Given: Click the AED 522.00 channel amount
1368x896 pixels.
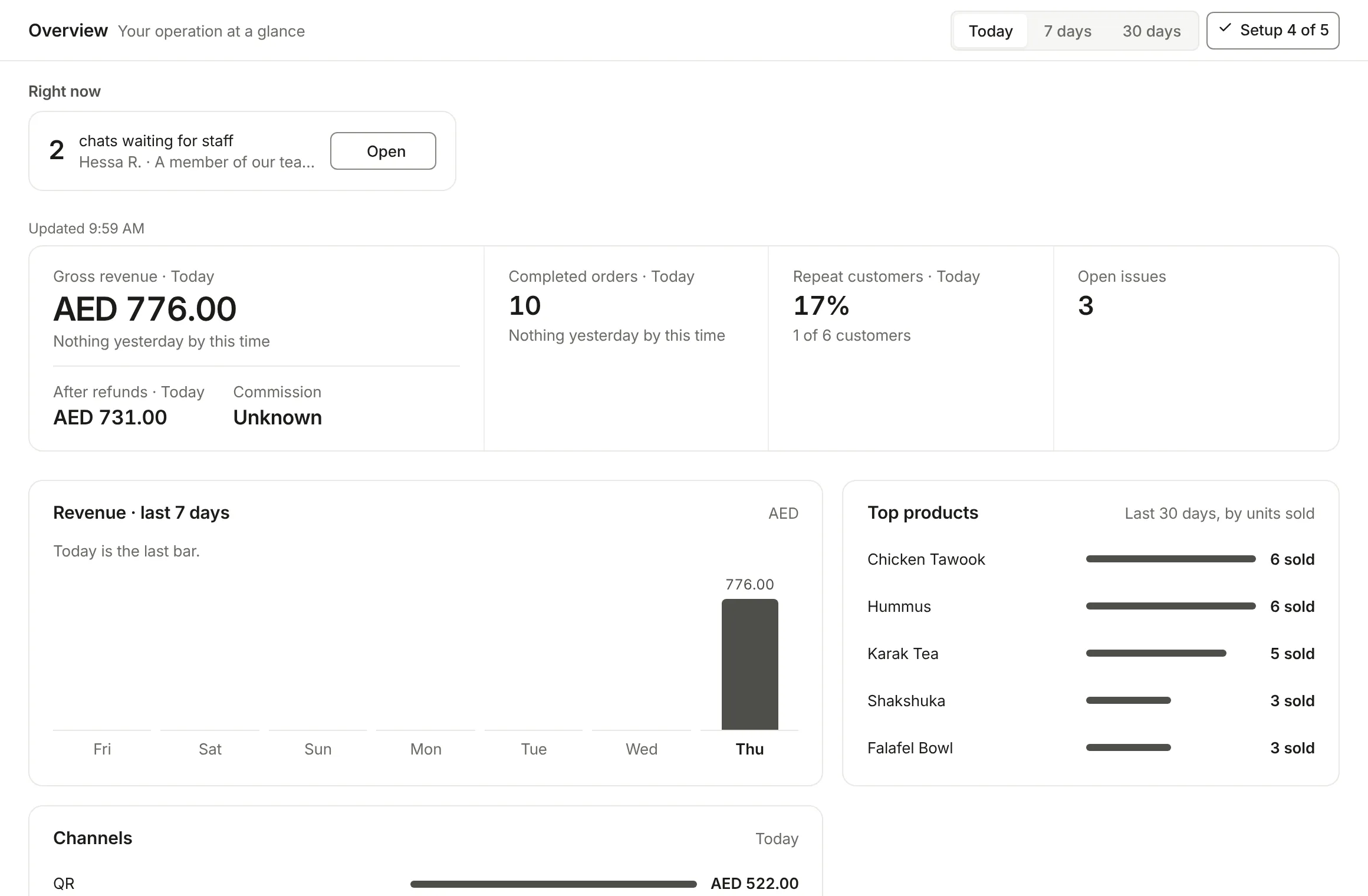Looking at the screenshot, I should point(754,884).
